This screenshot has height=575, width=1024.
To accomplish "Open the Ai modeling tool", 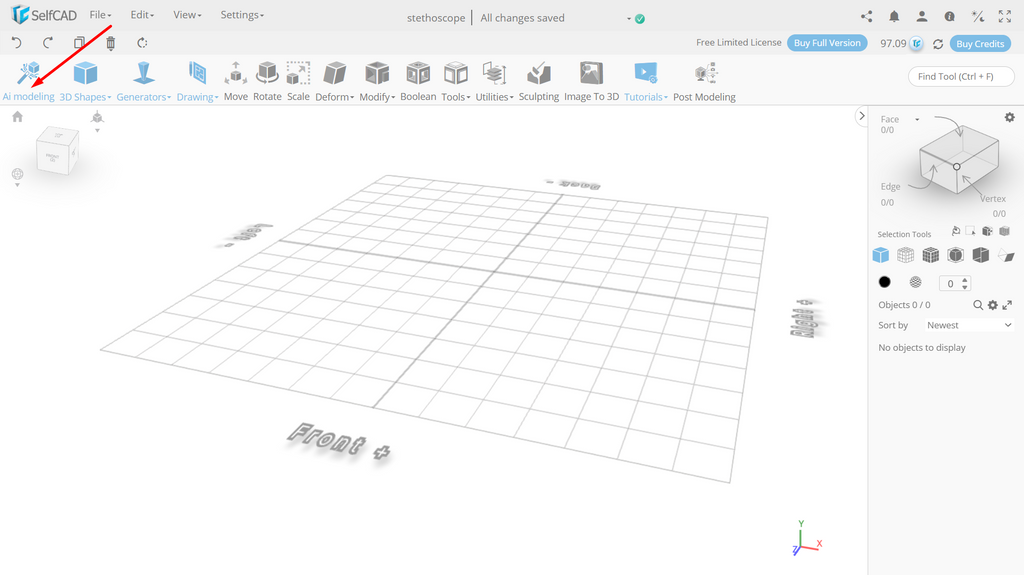I will tap(28, 82).
